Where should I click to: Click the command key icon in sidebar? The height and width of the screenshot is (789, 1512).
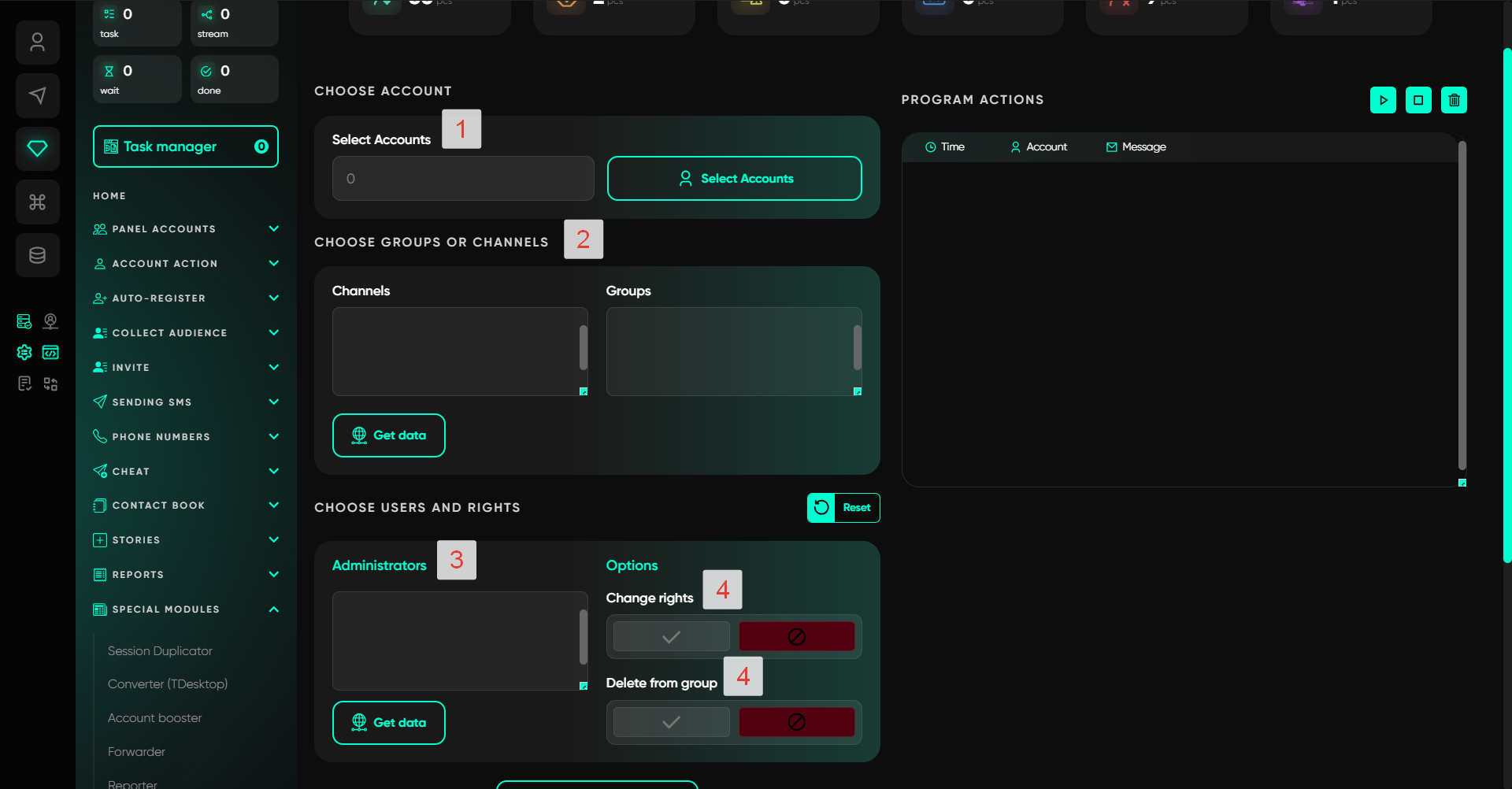coord(37,202)
